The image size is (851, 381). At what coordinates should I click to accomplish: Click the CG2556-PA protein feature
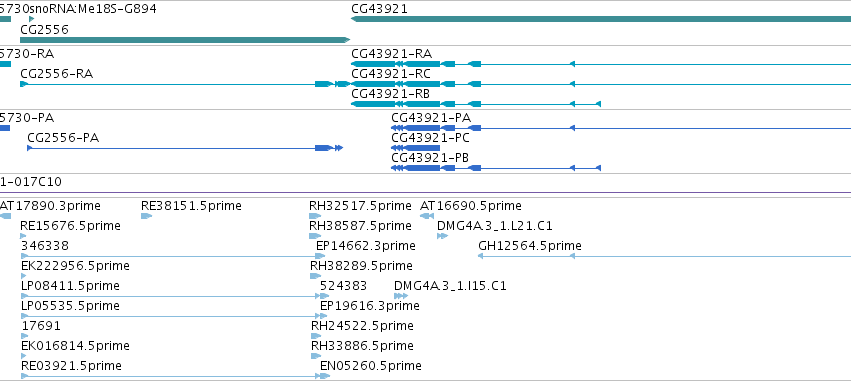pyautogui.click(x=185, y=148)
